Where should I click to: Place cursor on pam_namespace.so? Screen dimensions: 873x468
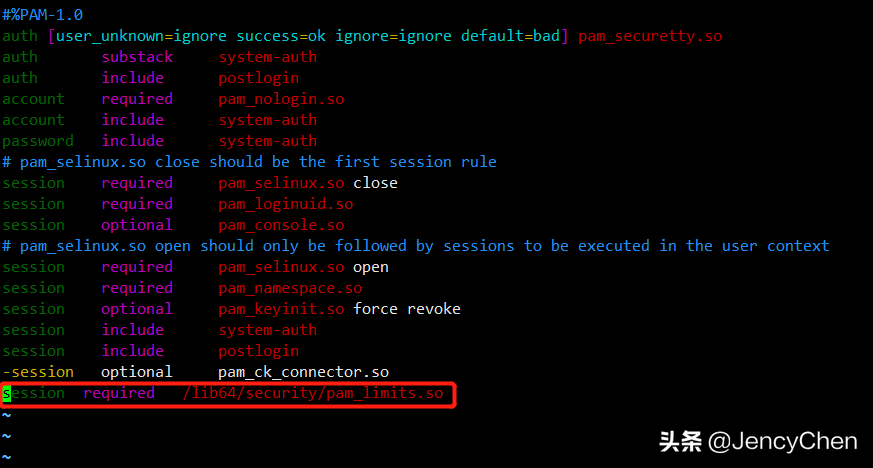(290, 288)
